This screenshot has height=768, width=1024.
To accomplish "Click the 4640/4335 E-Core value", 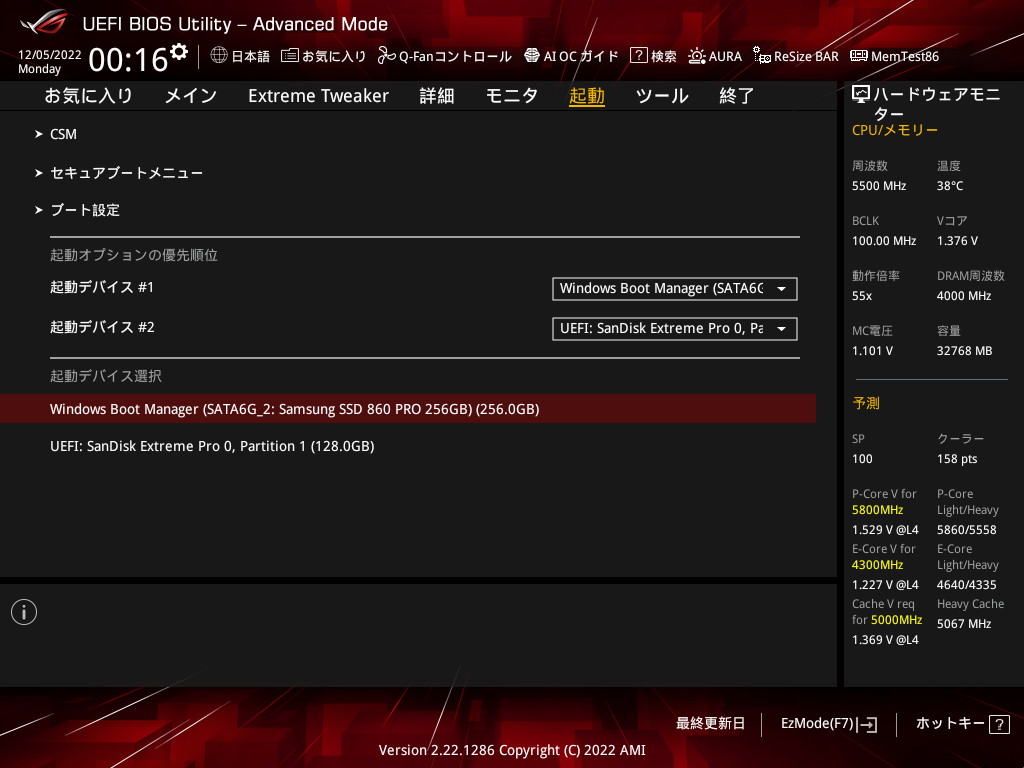I will [x=967, y=584].
